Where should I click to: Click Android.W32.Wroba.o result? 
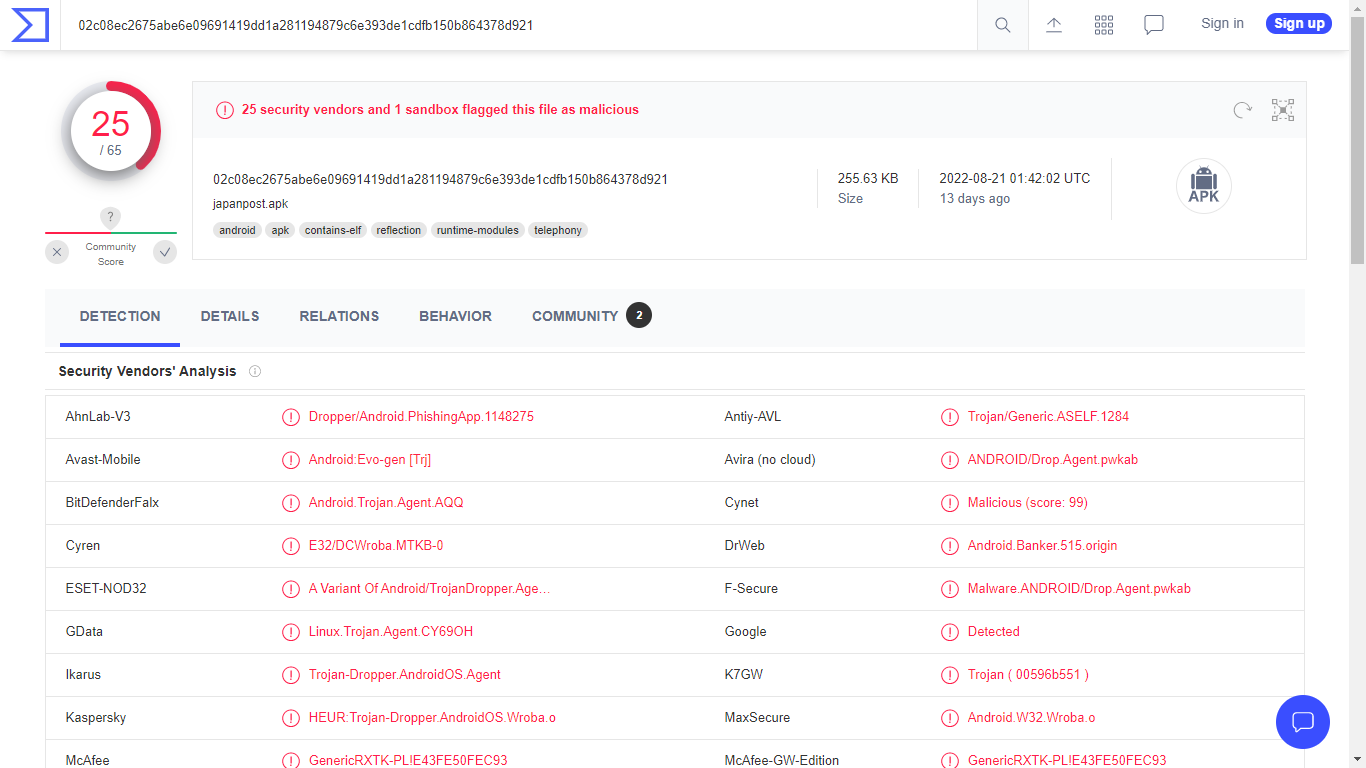(x=1032, y=718)
